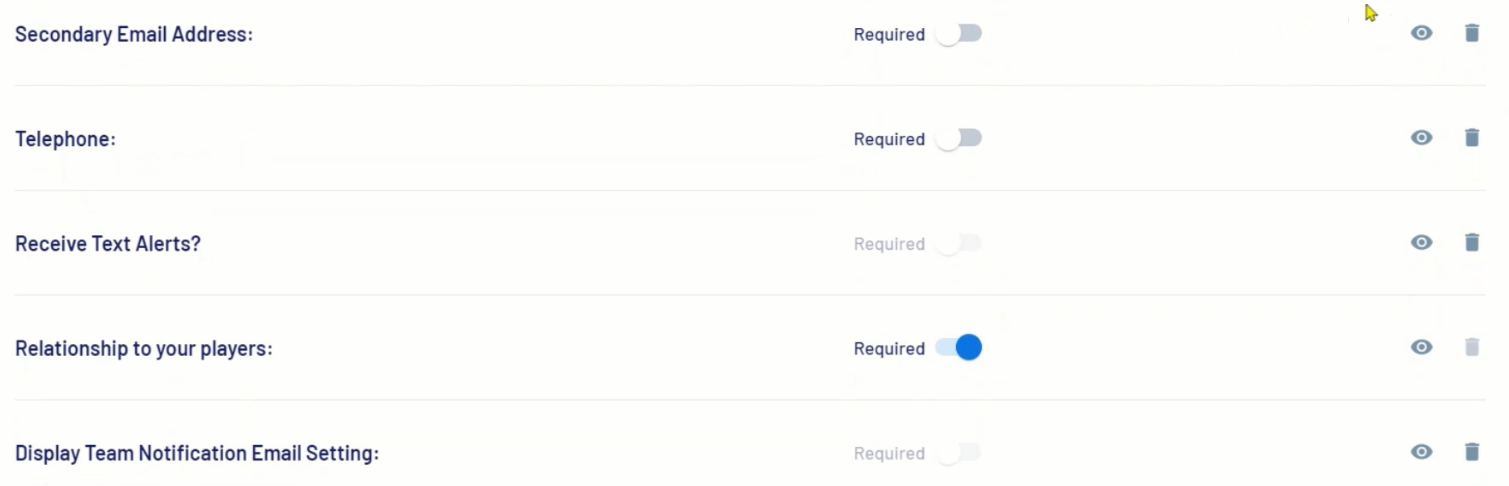This screenshot has width=1509, height=486.
Task: Enable Required for Secondary Email Address
Action: tap(959, 34)
